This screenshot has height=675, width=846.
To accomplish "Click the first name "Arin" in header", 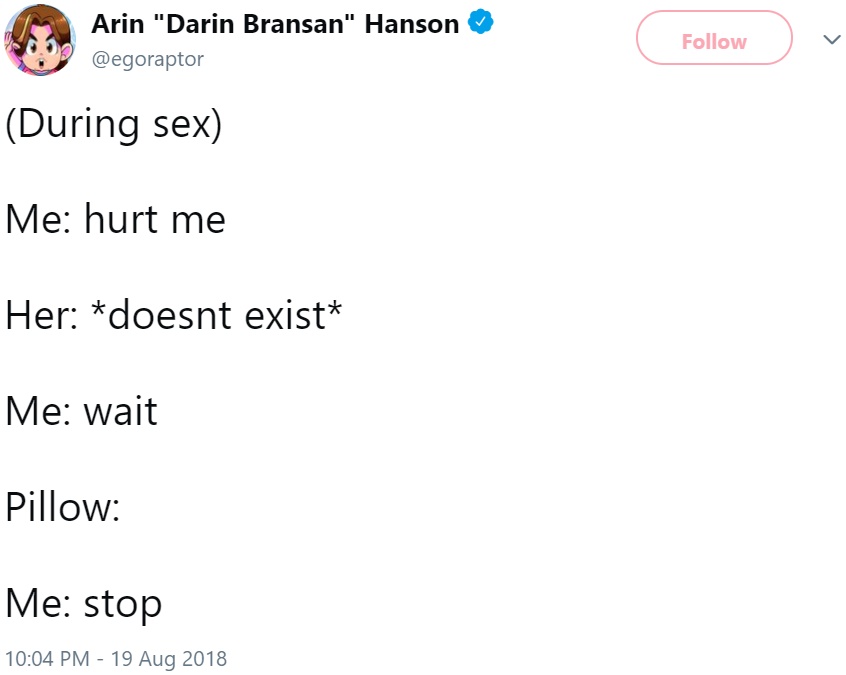I will pos(118,24).
